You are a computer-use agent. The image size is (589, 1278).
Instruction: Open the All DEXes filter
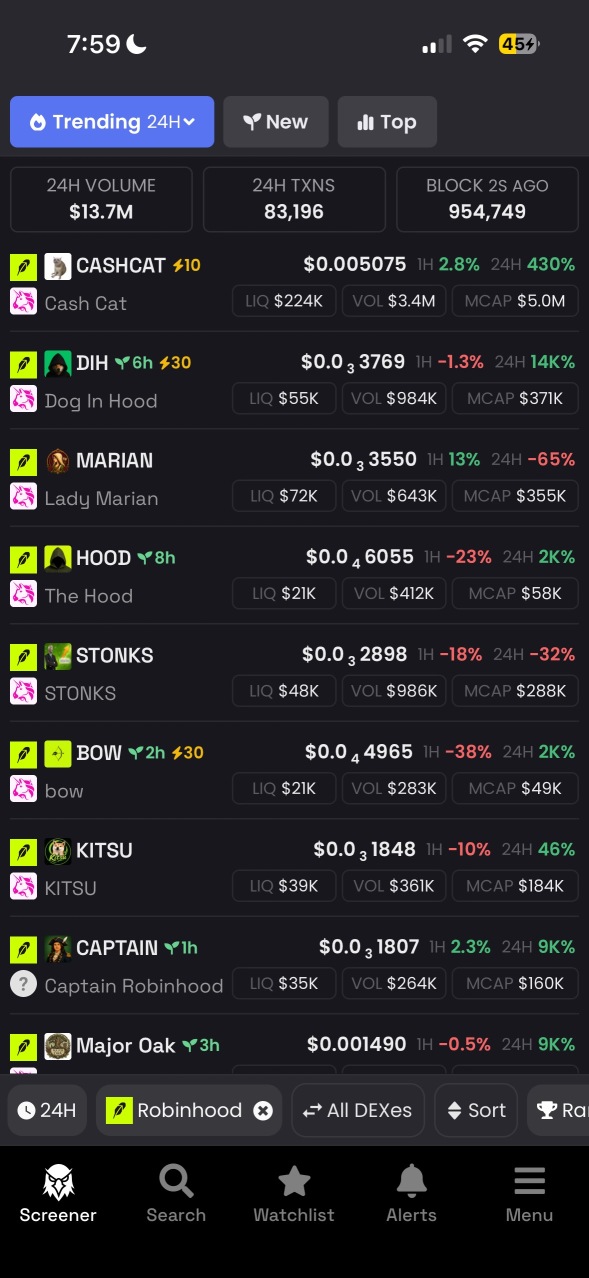point(358,1110)
